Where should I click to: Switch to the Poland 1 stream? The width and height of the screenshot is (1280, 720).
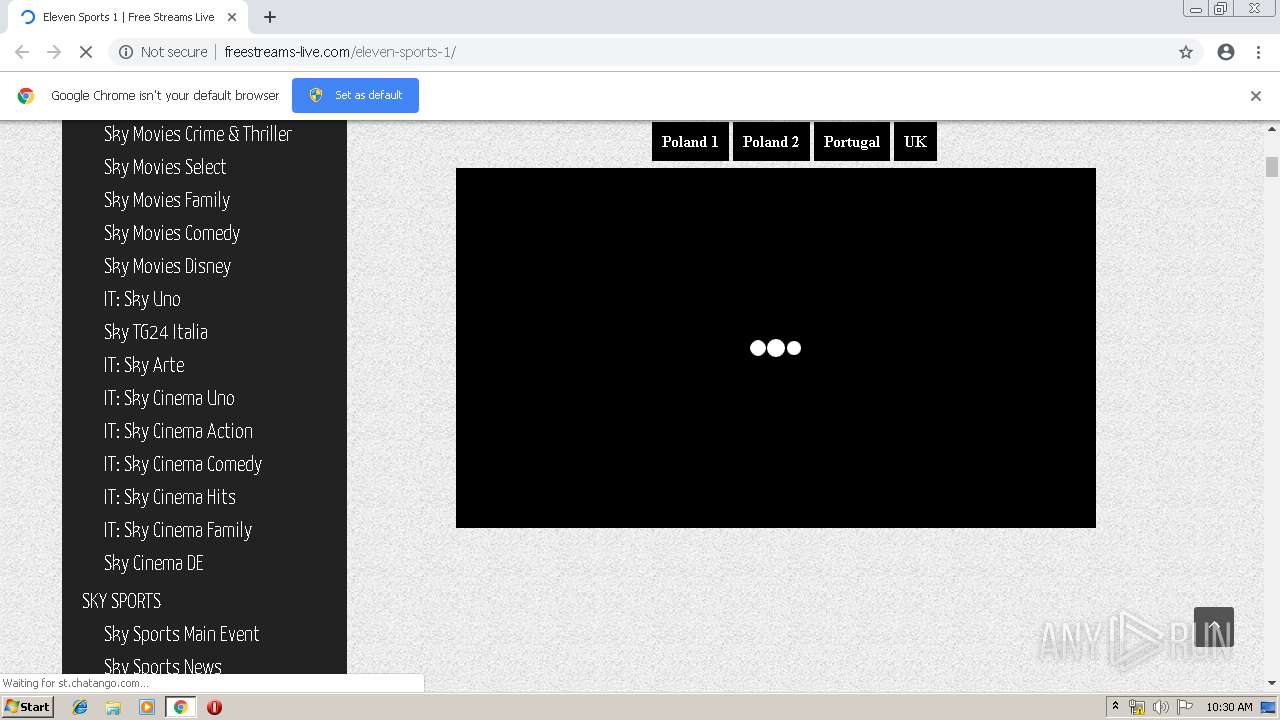coord(690,142)
